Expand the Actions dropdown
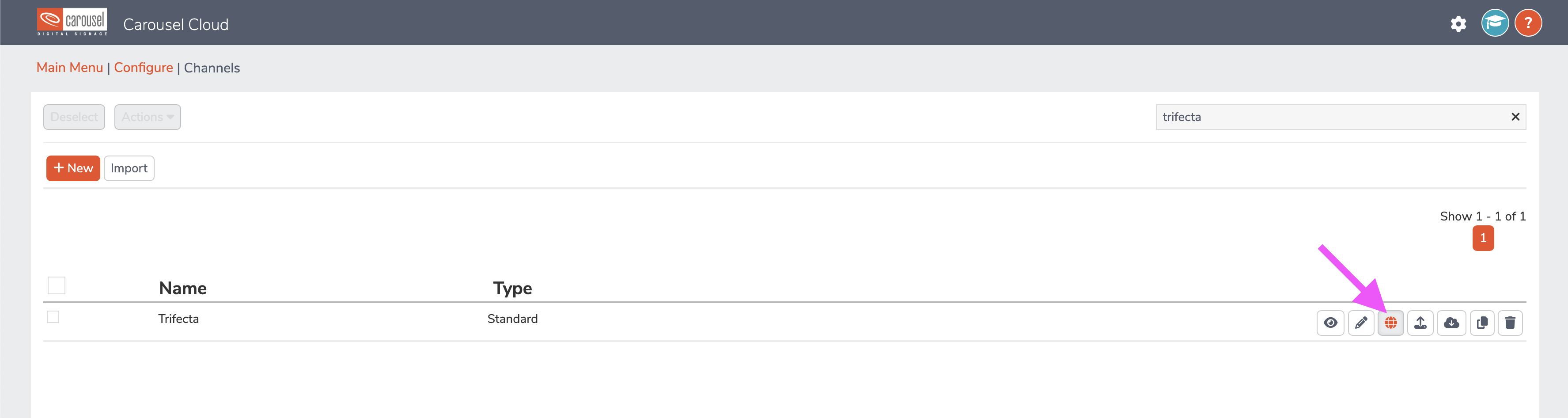The image size is (1568, 418). (x=148, y=117)
